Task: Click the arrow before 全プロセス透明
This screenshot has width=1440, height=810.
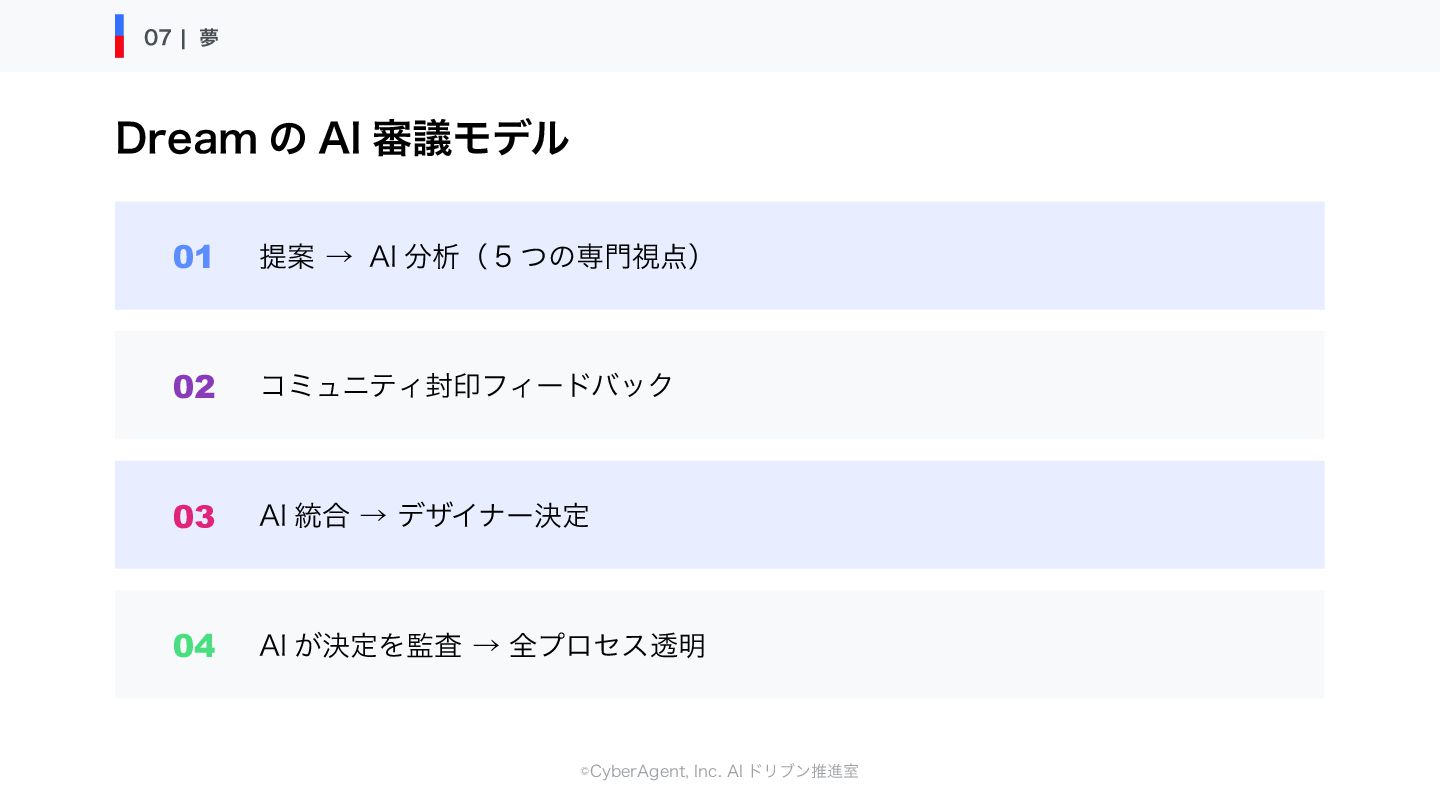Action: pyautogui.click(x=485, y=646)
